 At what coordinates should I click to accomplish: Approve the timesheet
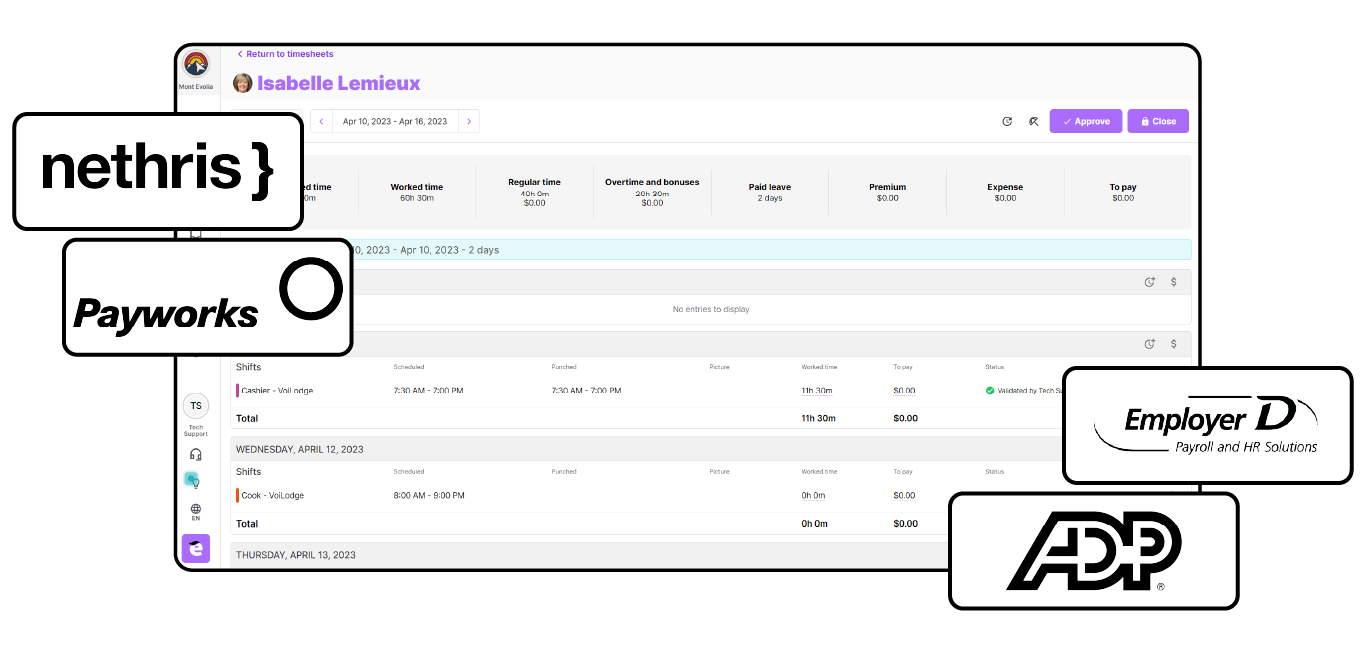(x=1086, y=121)
